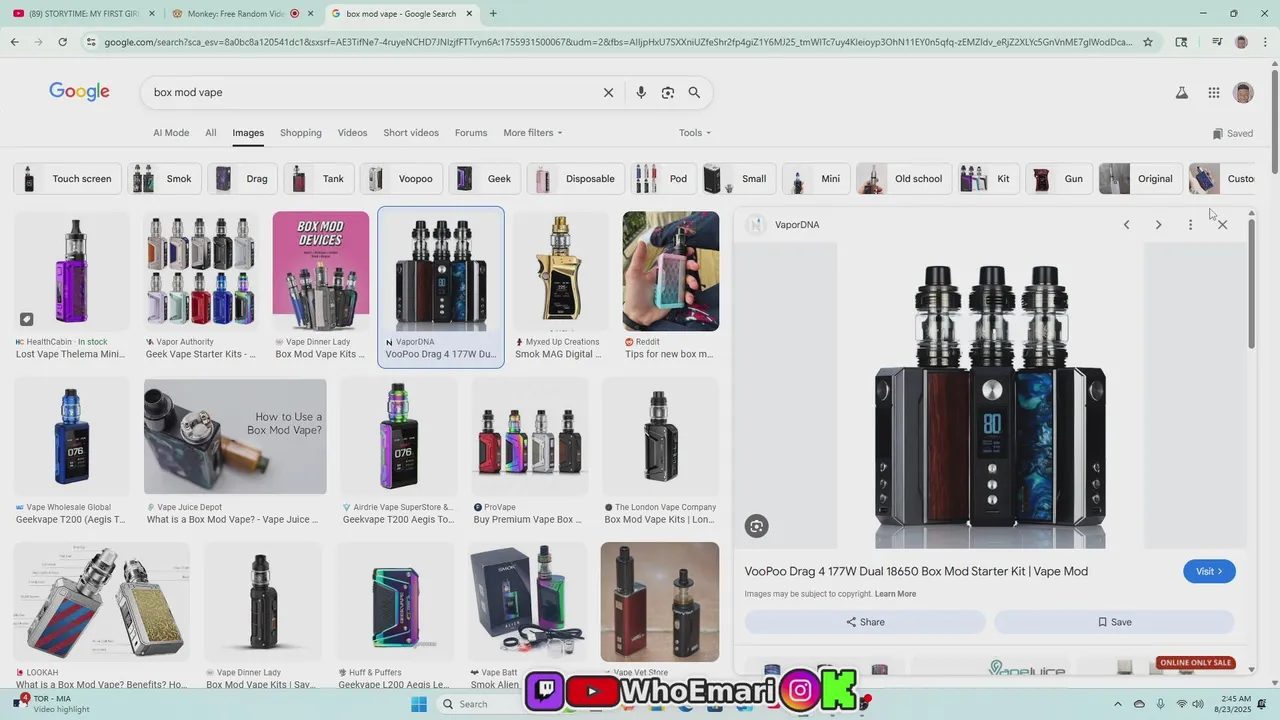
Task: Close the image preview panel
Action: [1222, 225]
